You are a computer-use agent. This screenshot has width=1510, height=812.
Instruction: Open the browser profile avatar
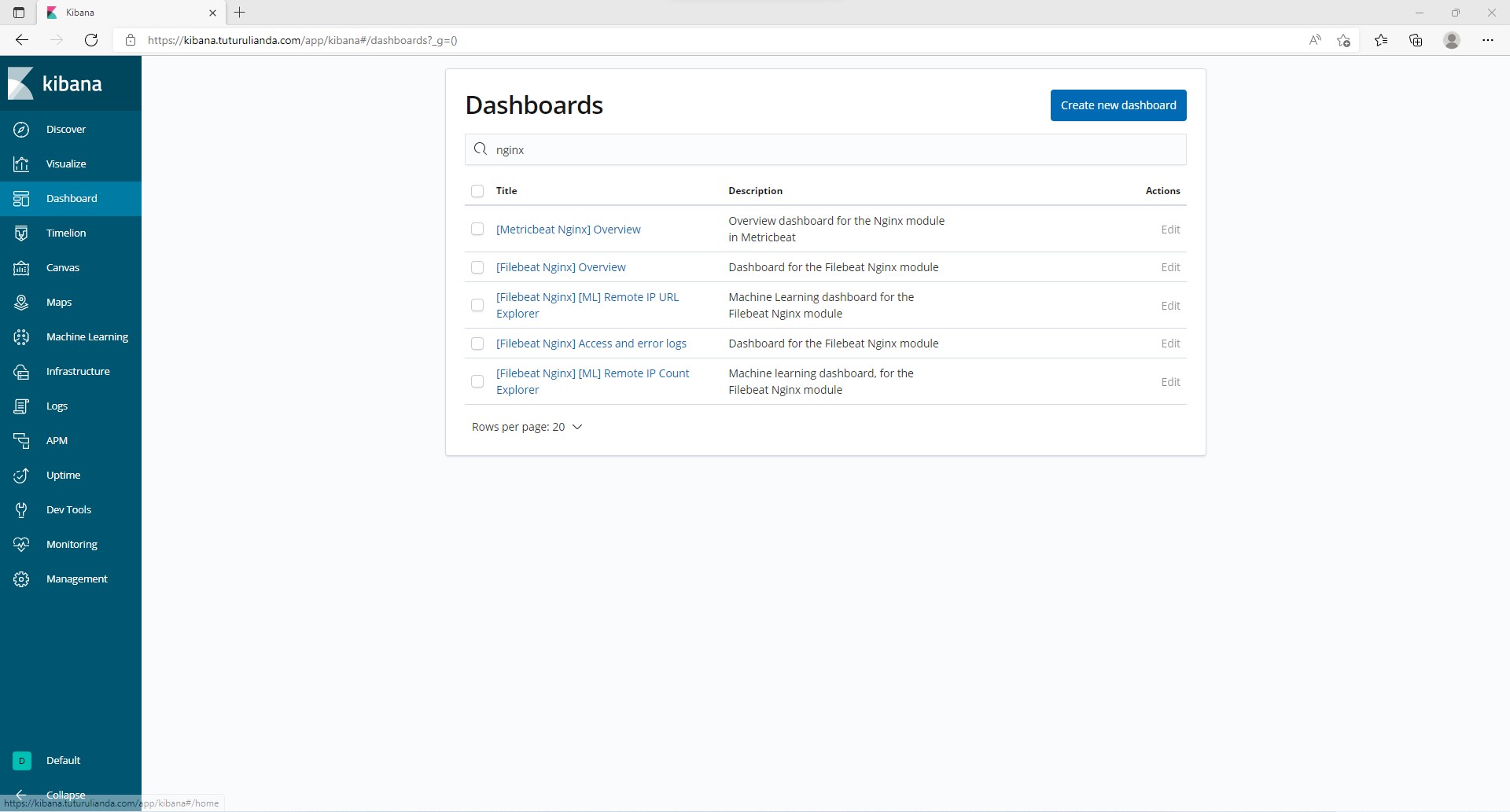[1452, 40]
